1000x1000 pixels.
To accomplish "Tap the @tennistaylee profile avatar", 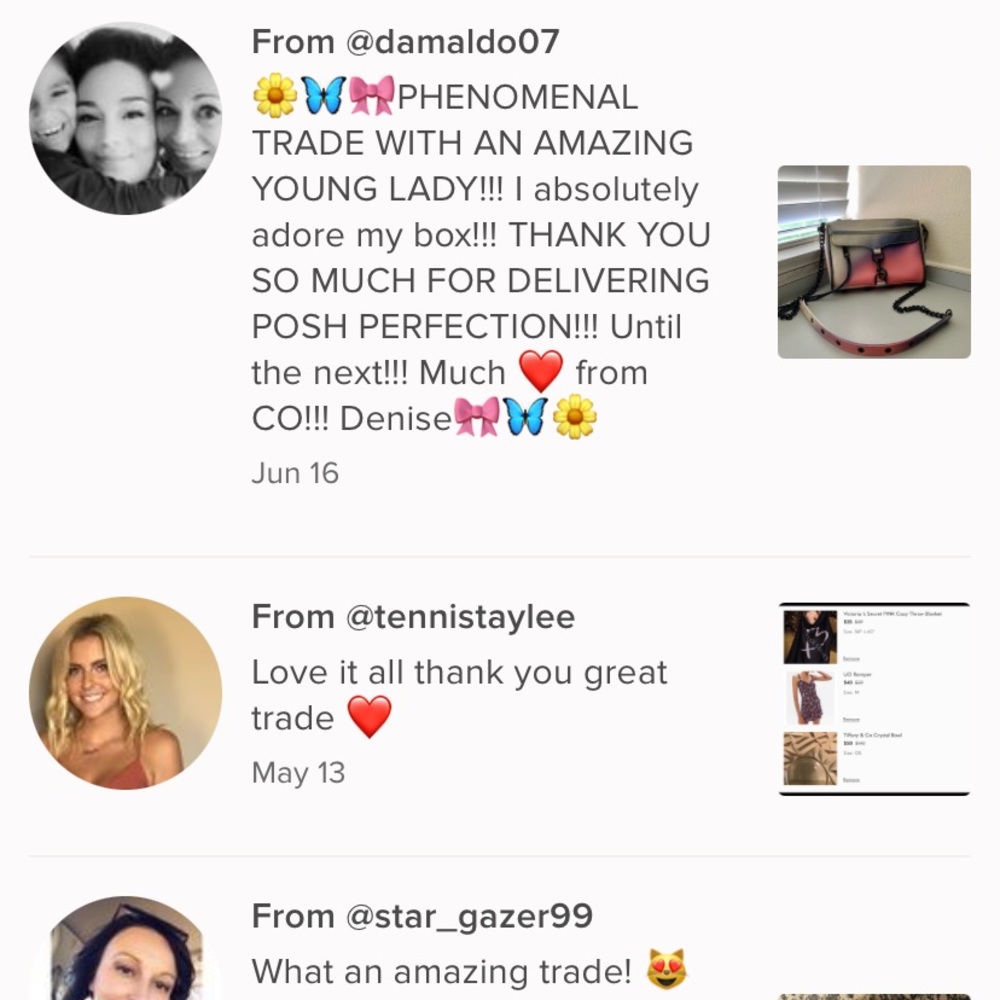I will [126, 693].
